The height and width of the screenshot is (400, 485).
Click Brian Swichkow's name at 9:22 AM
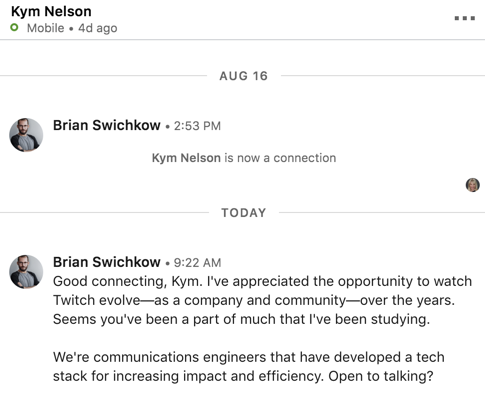tap(107, 262)
